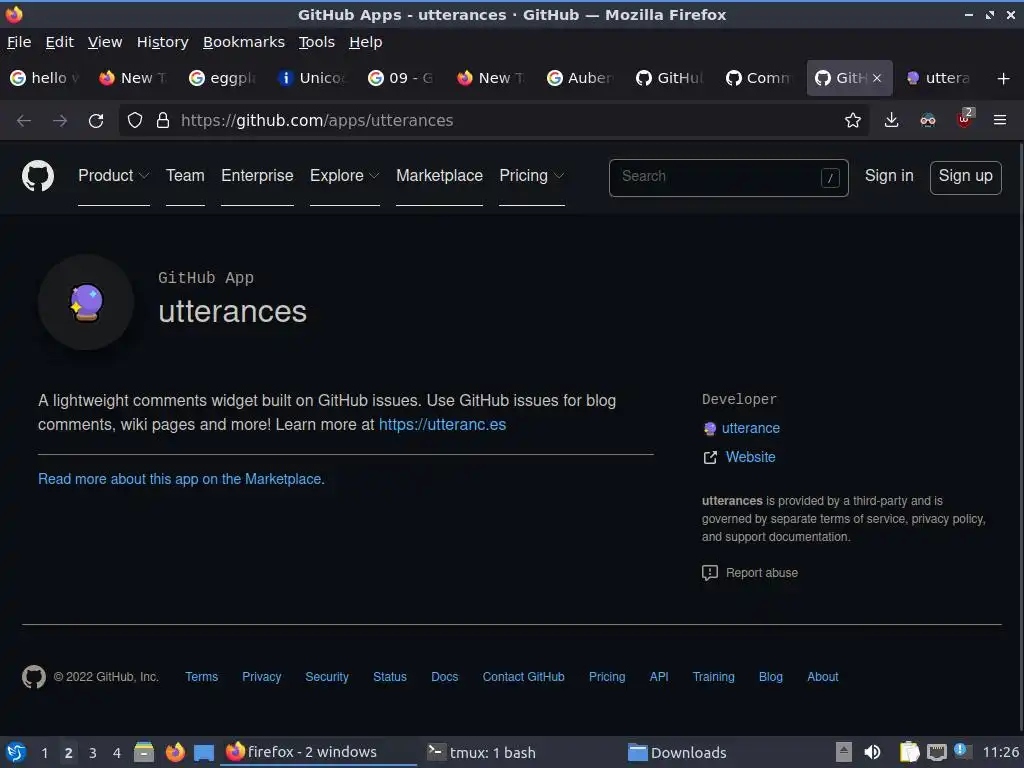
Task: Click the network monitor tray icon
Action: [x=936, y=752]
